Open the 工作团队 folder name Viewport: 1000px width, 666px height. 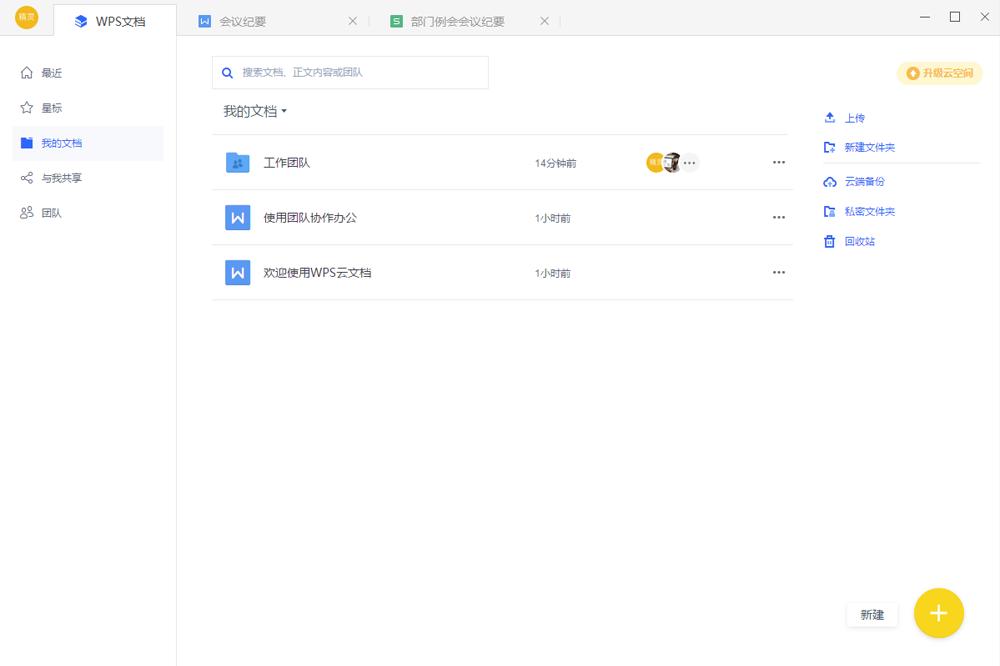[x=287, y=163]
